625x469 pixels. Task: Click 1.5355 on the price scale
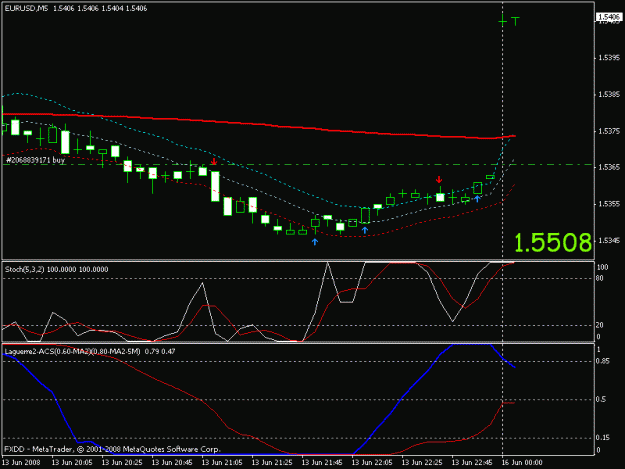click(x=609, y=204)
